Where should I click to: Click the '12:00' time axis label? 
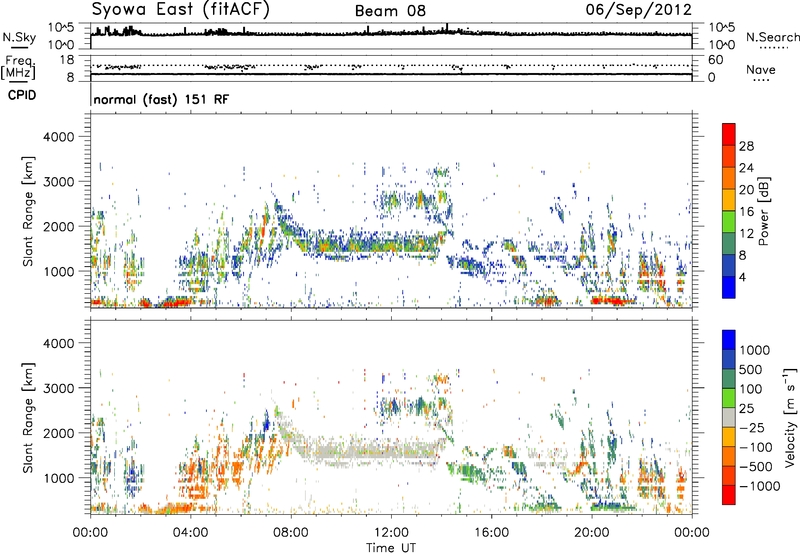[x=391, y=533]
